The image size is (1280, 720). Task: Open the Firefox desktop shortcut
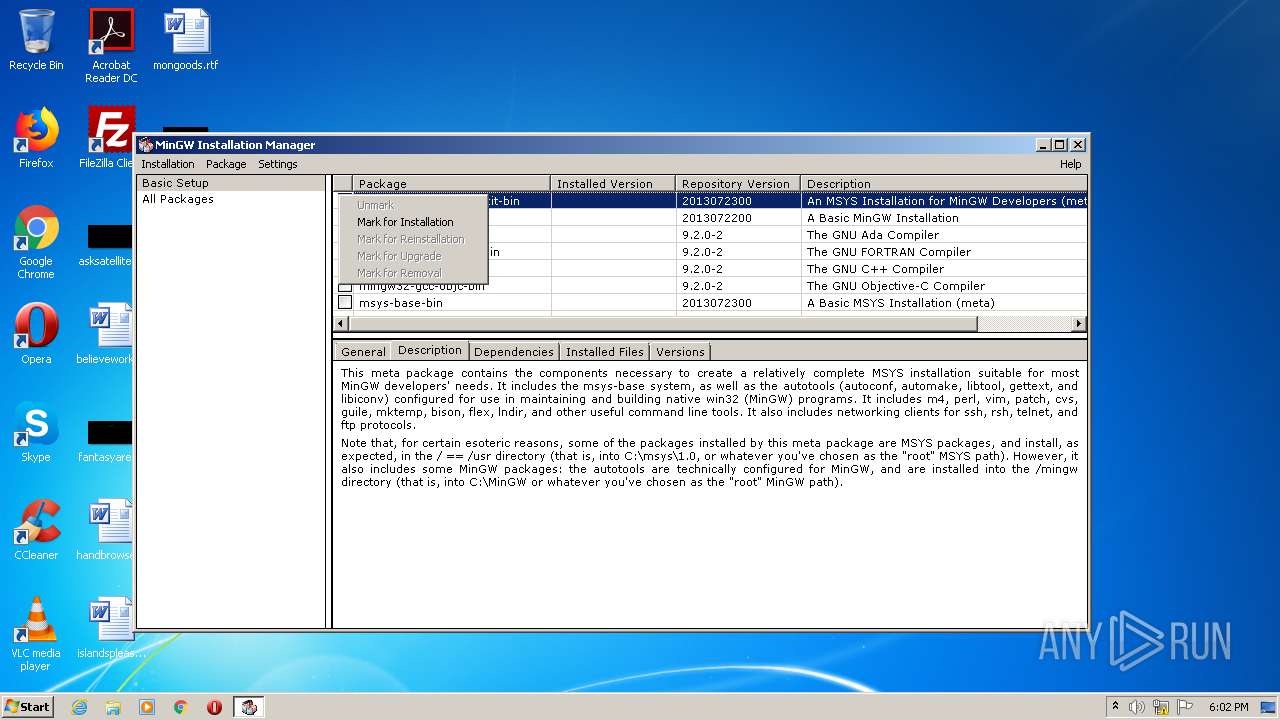pyautogui.click(x=36, y=138)
